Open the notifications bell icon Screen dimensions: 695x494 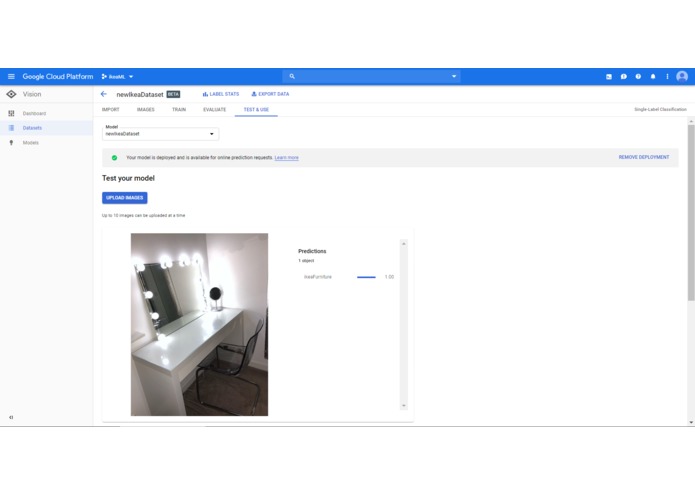coord(653,77)
